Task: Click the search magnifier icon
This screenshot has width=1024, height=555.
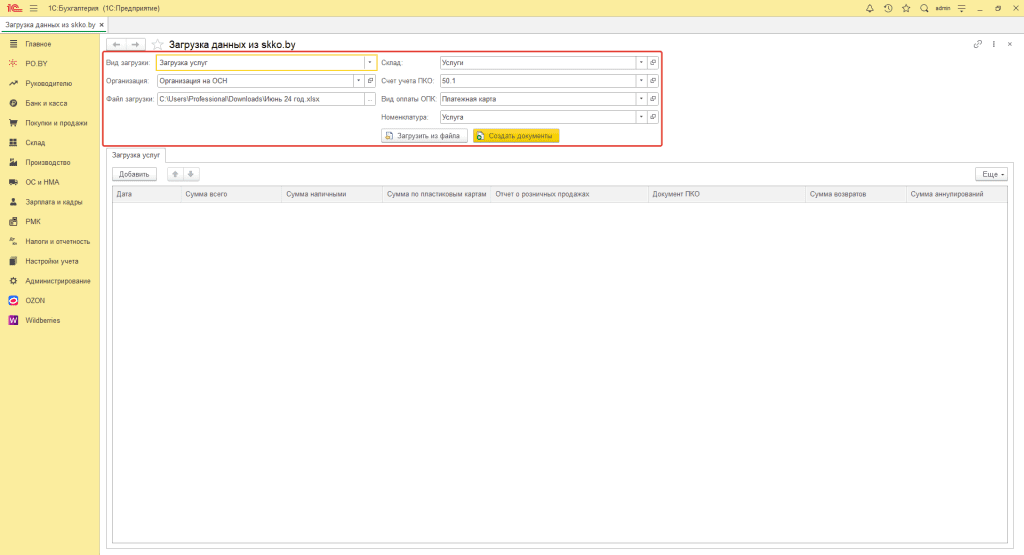Action: (923, 8)
